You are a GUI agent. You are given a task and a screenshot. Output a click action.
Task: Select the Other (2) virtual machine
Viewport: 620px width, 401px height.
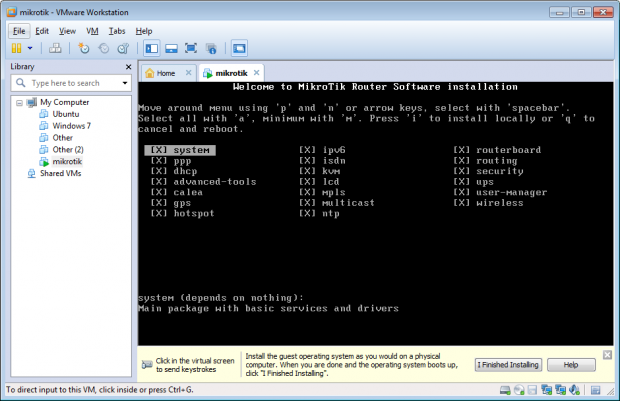68,149
